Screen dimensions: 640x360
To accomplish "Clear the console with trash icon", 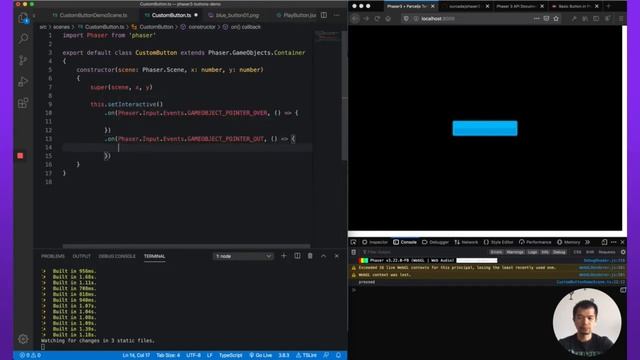I will tap(354, 252).
